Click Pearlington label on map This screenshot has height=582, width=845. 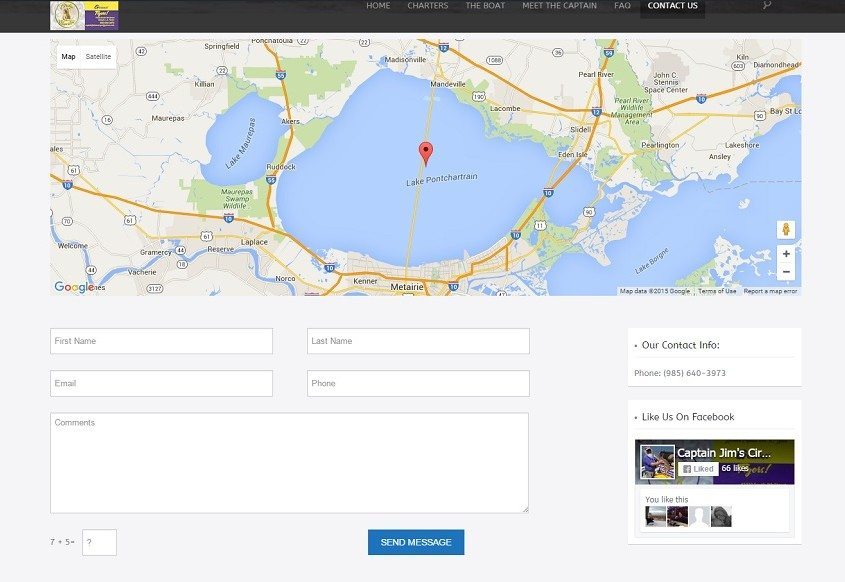(660, 145)
